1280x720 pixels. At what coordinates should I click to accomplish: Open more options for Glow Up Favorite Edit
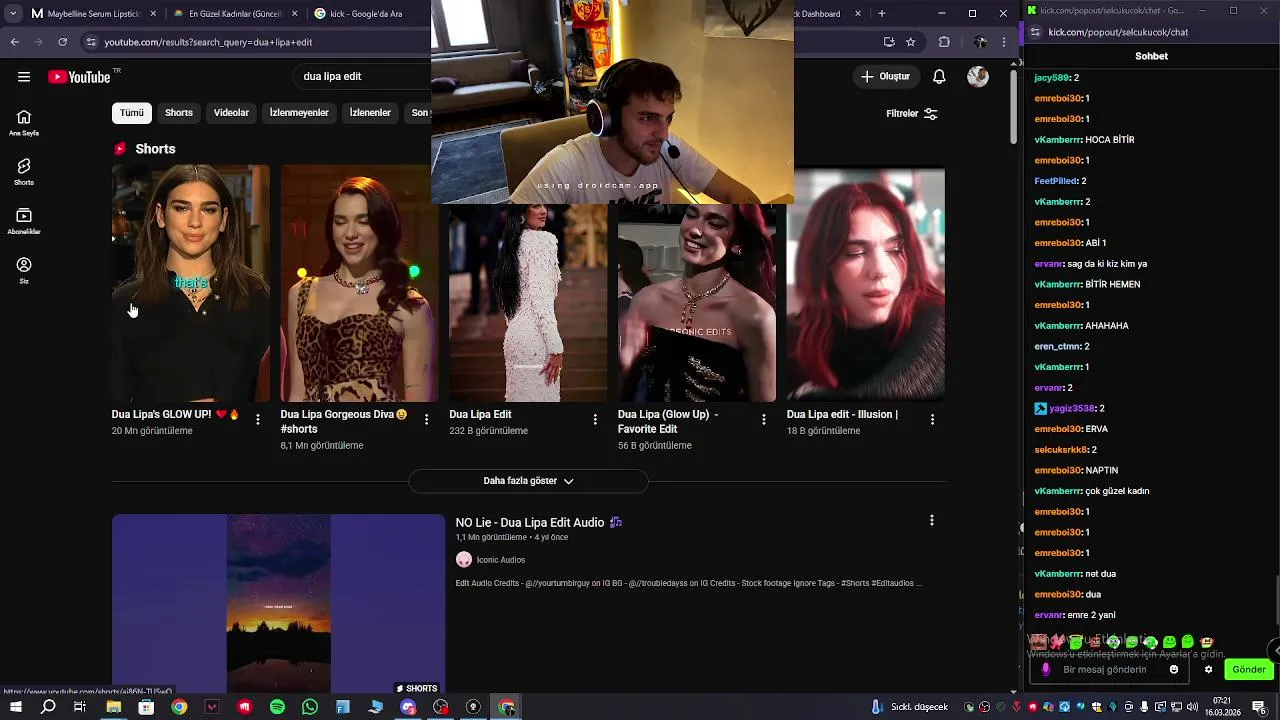764,420
